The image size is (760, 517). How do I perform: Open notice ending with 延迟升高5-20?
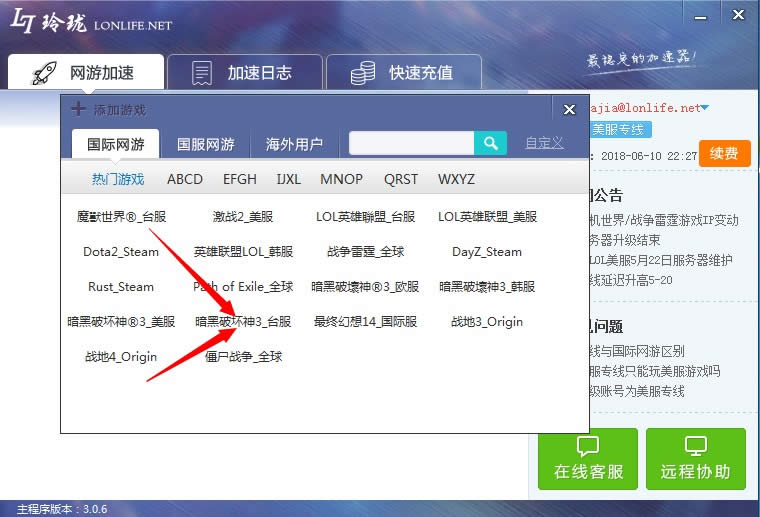(631, 280)
